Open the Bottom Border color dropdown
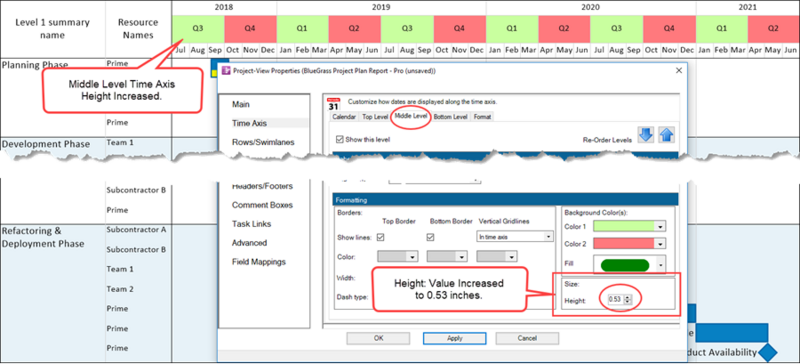This screenshot has height=364, width=800. 447,256
